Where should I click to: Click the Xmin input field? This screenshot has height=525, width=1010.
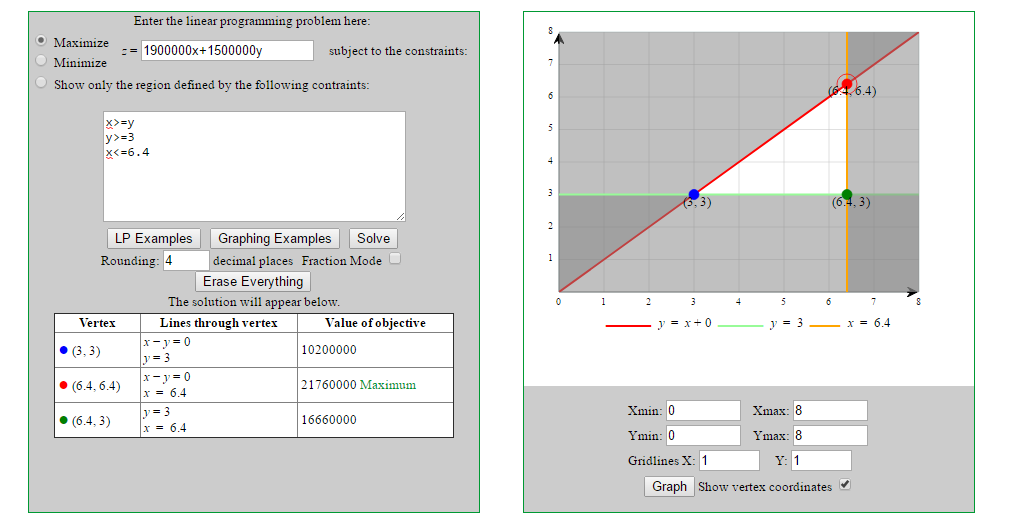(x=702, y=410)
